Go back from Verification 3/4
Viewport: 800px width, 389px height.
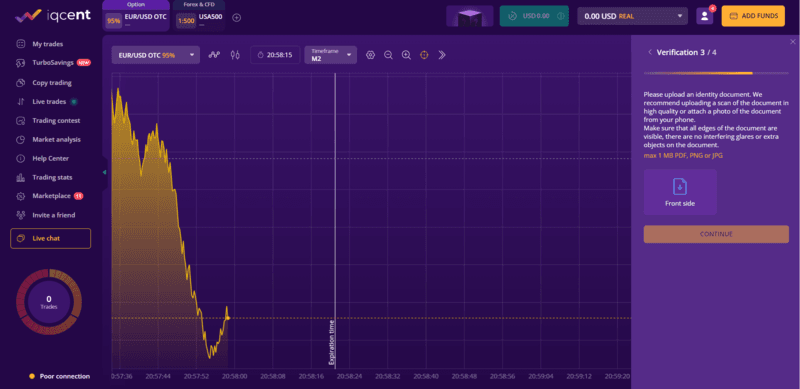pyautogui.click(x=650, y=52)
